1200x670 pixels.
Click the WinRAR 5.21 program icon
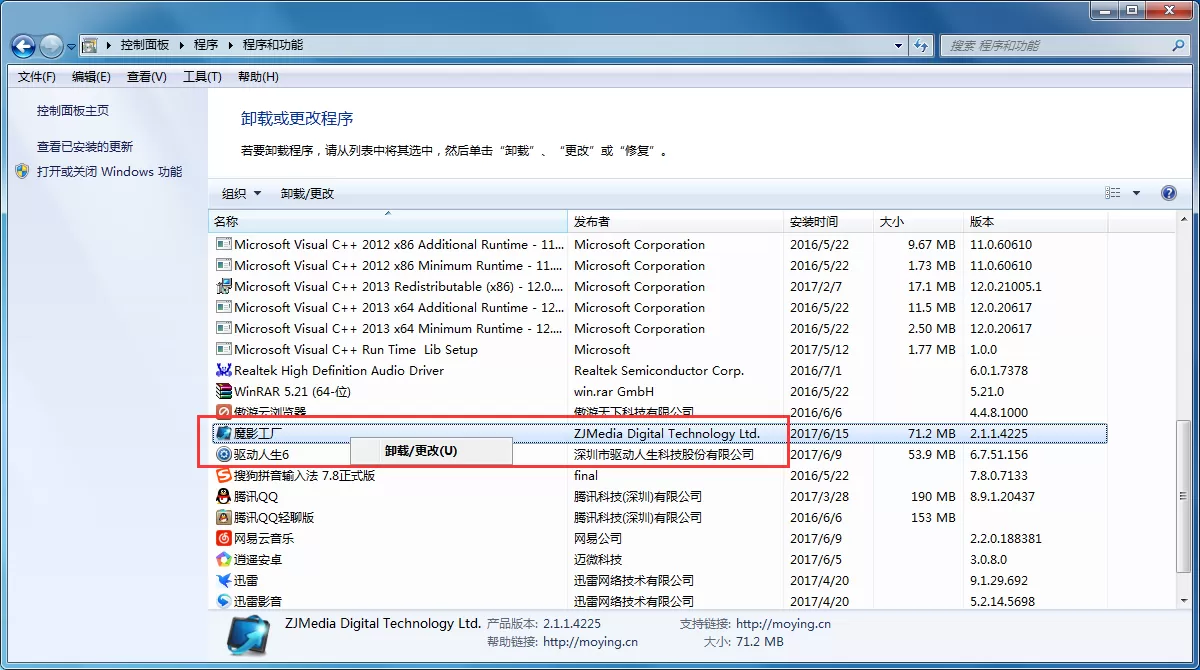point(224,392)
